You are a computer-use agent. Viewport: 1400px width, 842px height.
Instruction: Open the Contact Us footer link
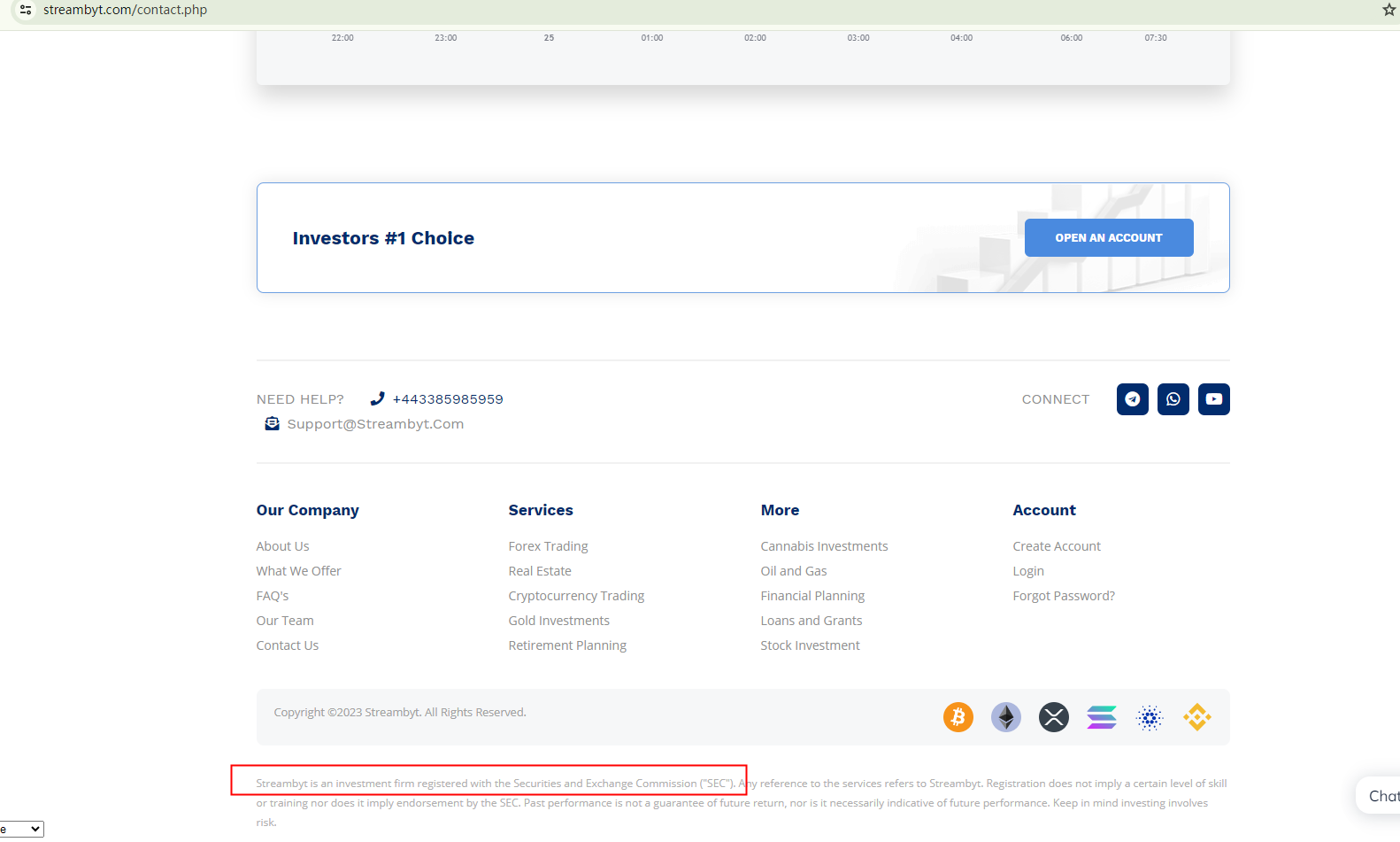point(288,645)
